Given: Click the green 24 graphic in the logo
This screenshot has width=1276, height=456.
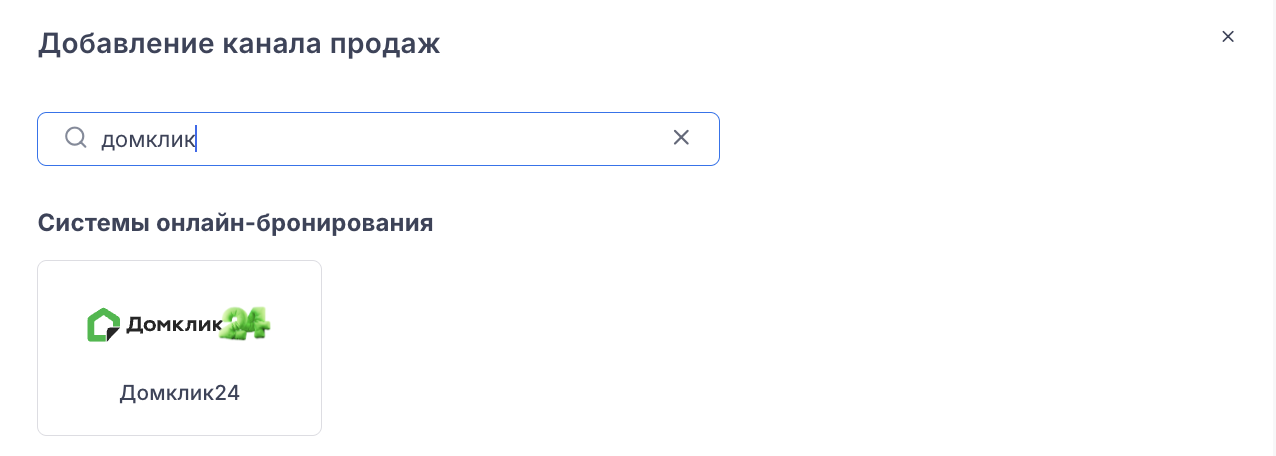Looking at the screenshot, I should point(245,323).
